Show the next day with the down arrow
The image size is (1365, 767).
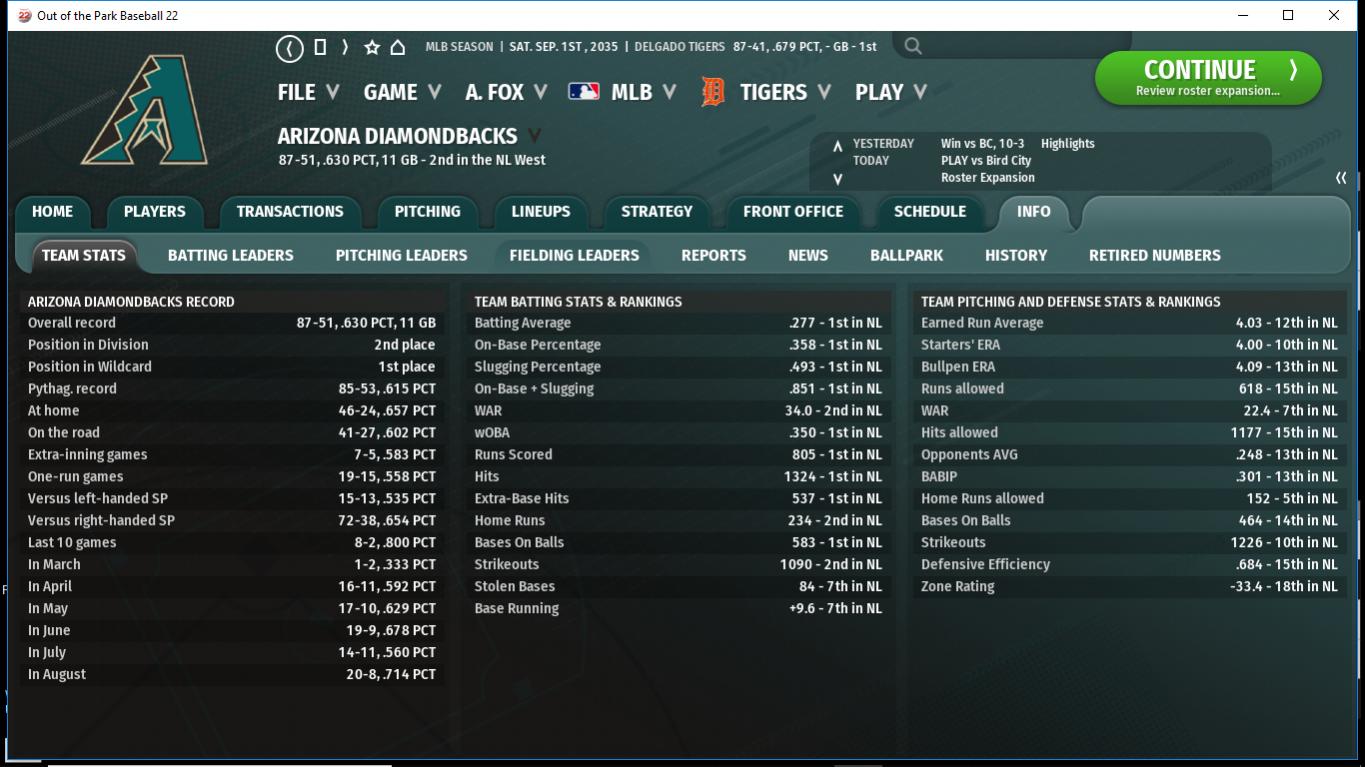pyautogui.click(x=838, y=179)
